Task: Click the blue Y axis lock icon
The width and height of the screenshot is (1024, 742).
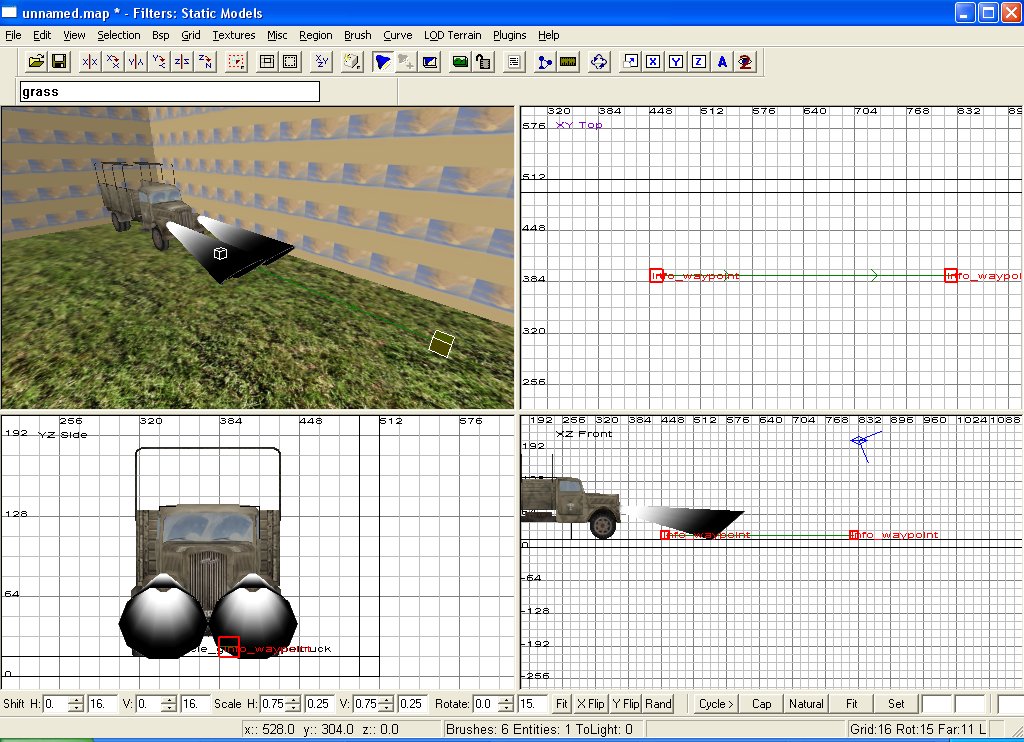Action: pyautogui.click(x=676, y=62)
